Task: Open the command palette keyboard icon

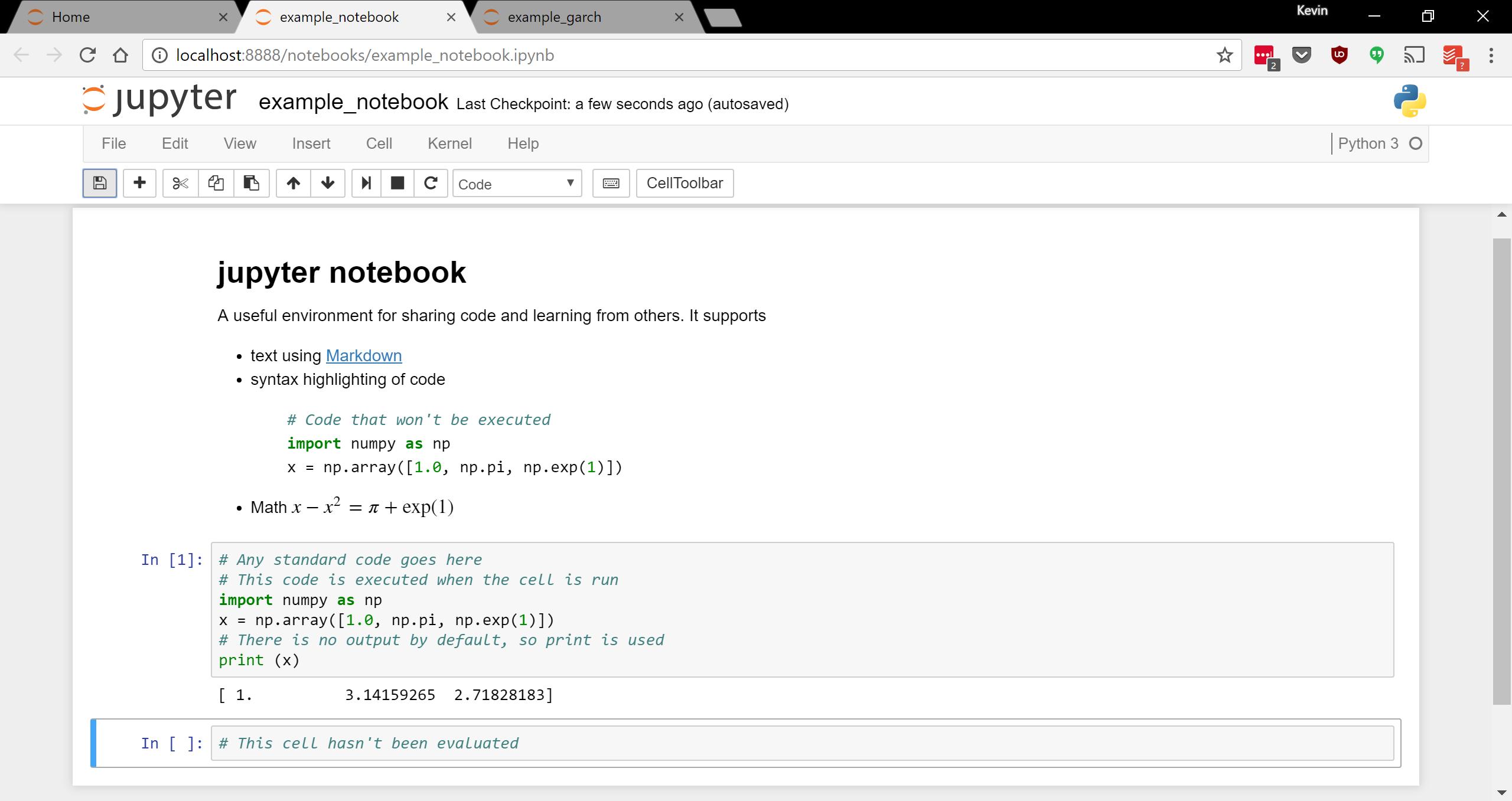Action: (611, 183)
